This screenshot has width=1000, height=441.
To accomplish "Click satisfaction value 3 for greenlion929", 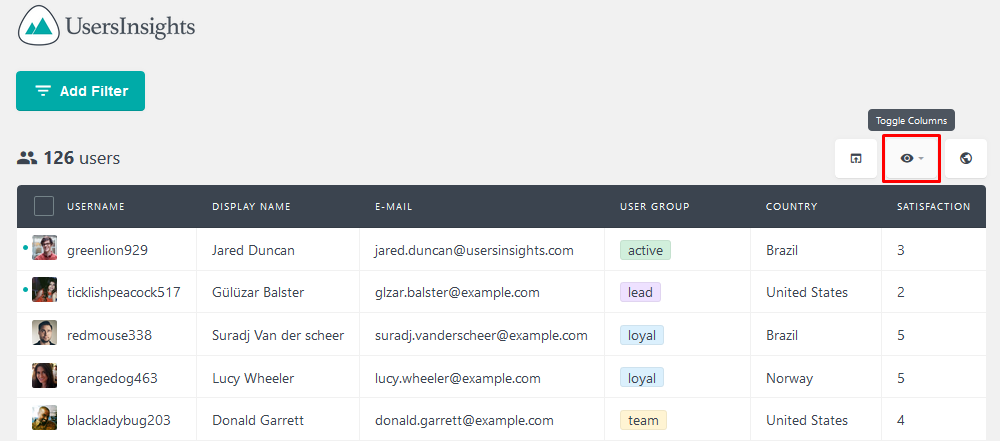I will click(x=901, y=250).
